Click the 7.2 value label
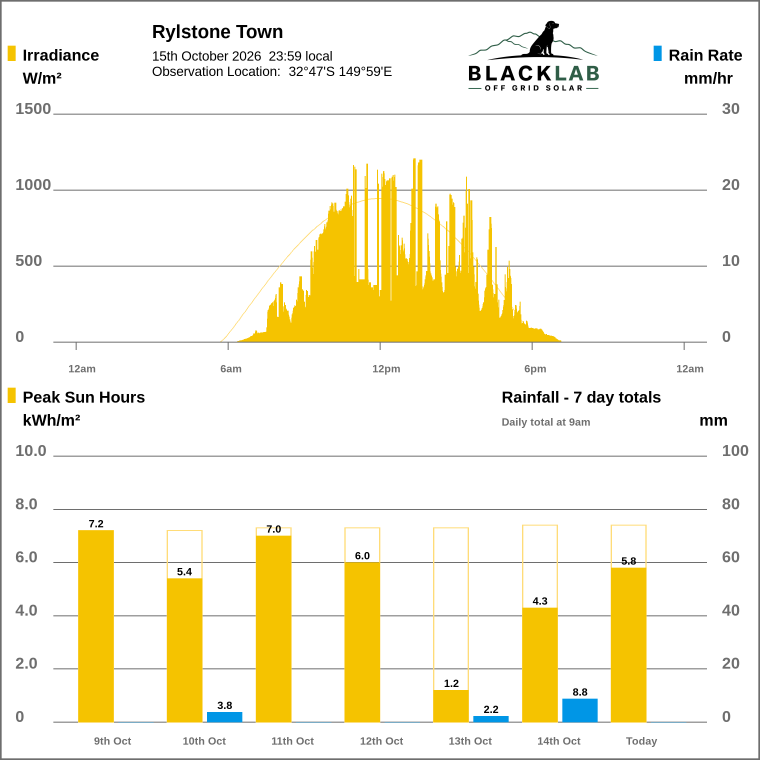The width and height of the screenshot is (760, 760). [96, 523]
